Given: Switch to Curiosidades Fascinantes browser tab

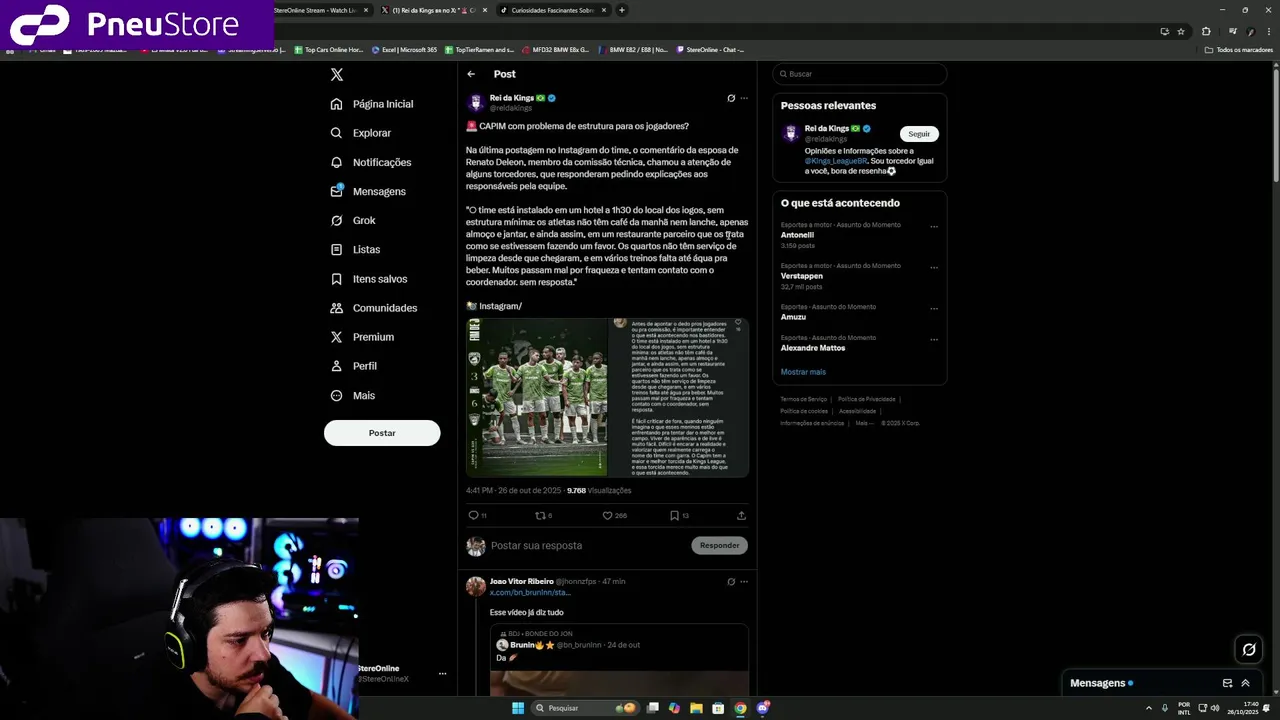Looking at the screenshot, I should click(x=552, y=10).
